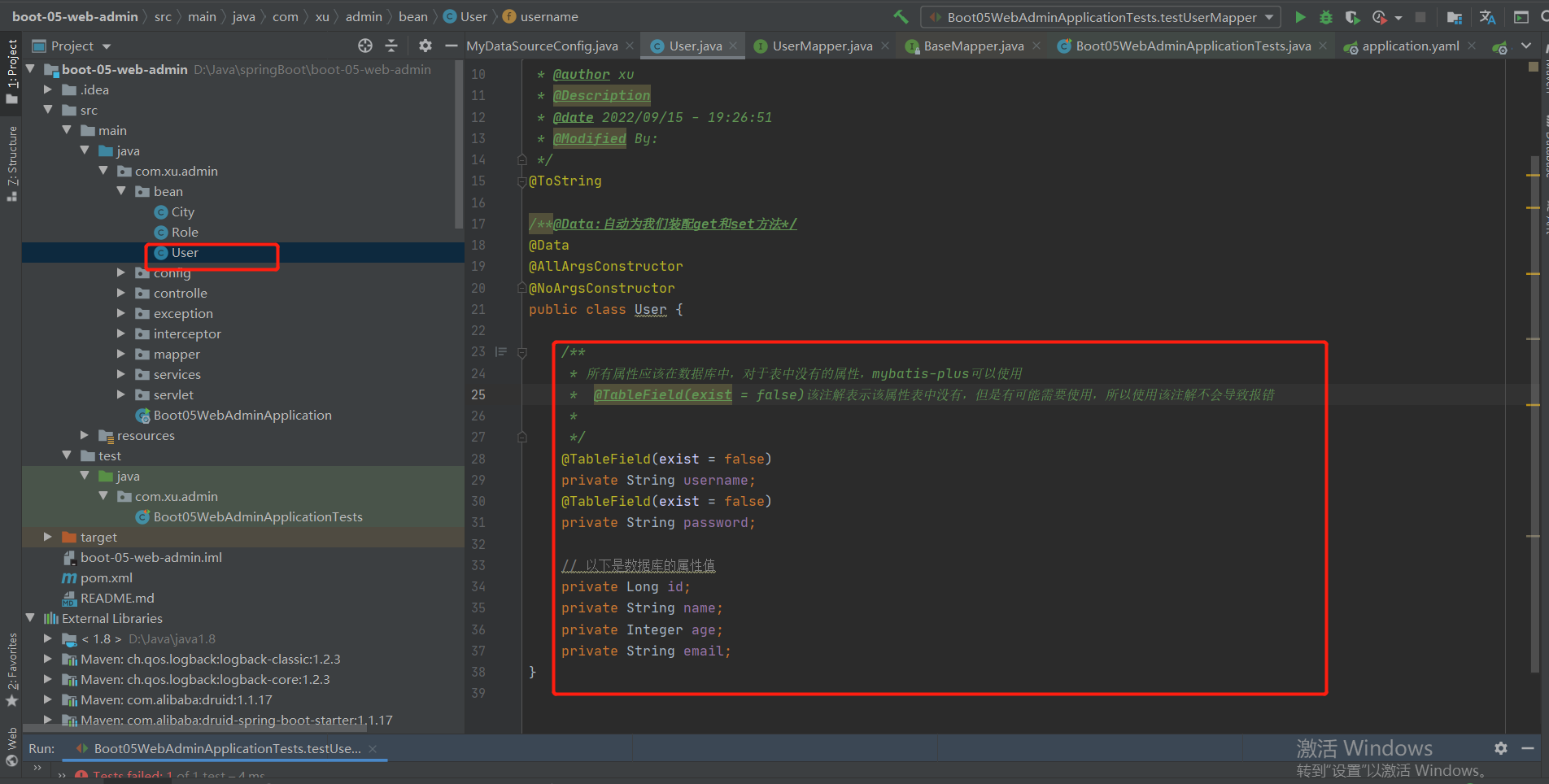The width and height of the screenshot is (1549, 784).
Task: Expand the controlle package
Action: click(121, 293)
